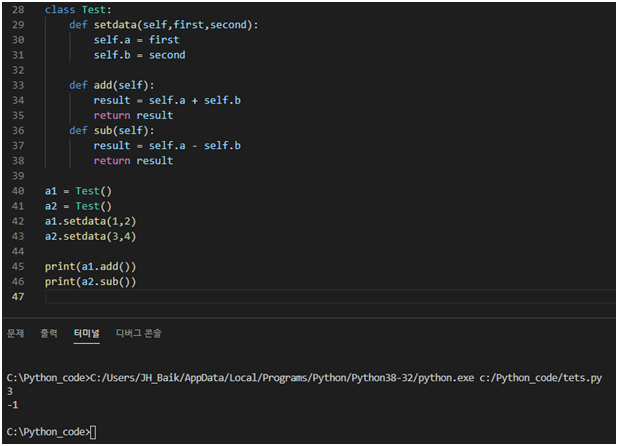Click 'self.b = second' line
The width and height of the screenshot is (618, 446).
[140, 55]
